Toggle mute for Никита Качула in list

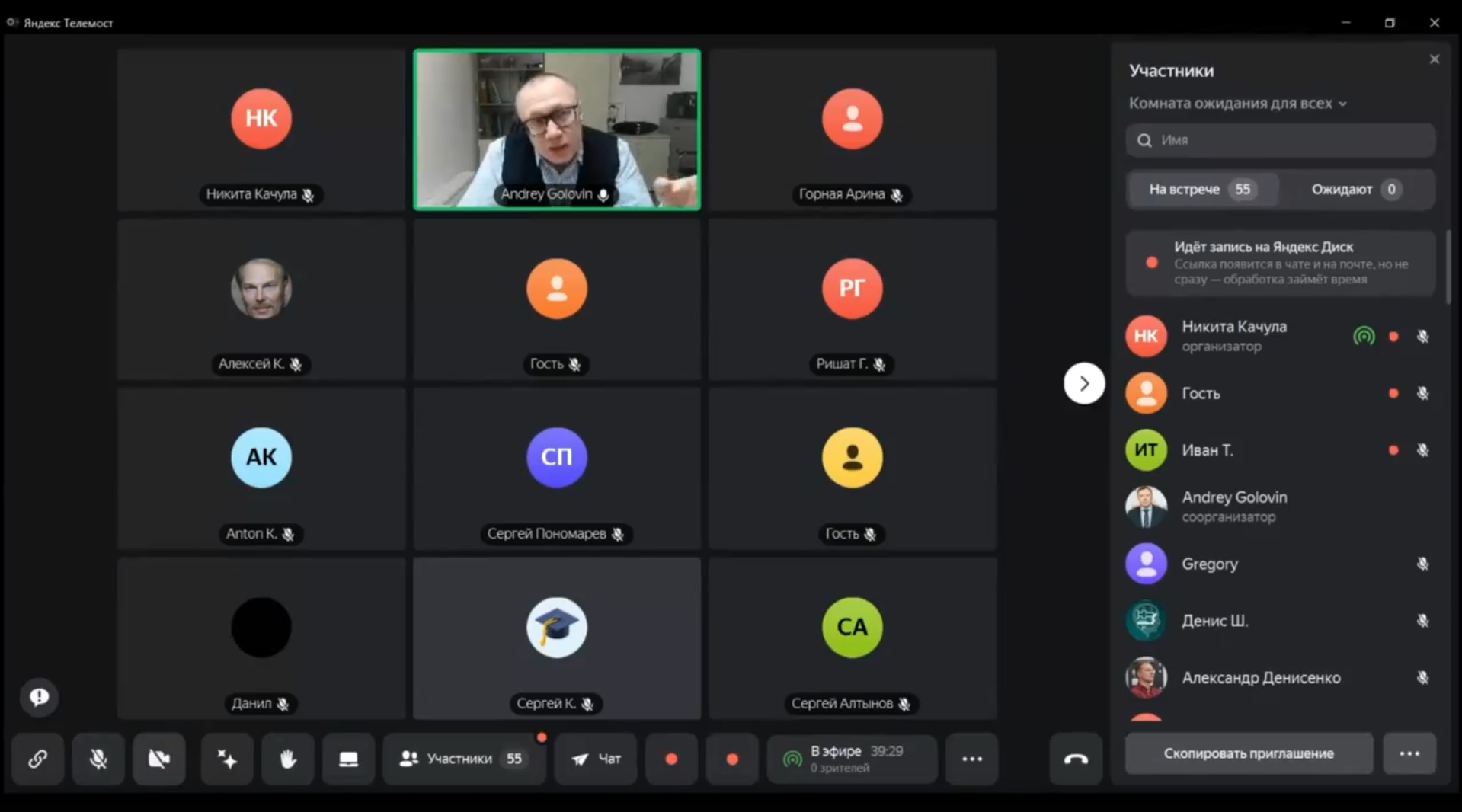(x=1422, y=336)
